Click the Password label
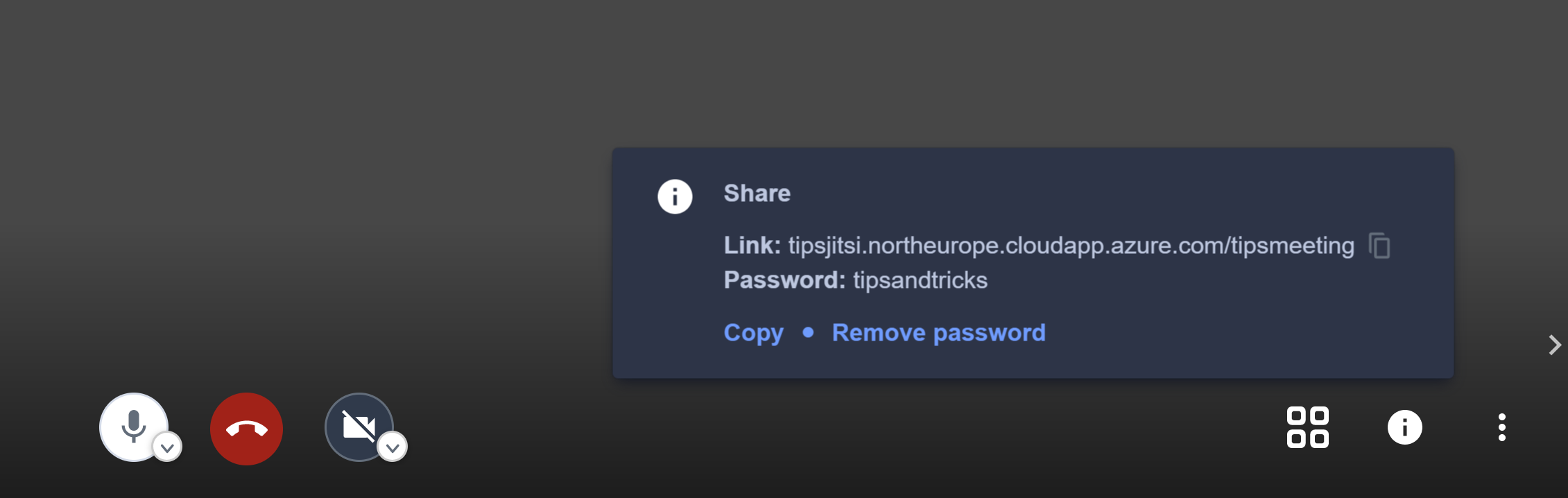Image resolution: width=1568 pixels, height=498 pixels. 785,280
